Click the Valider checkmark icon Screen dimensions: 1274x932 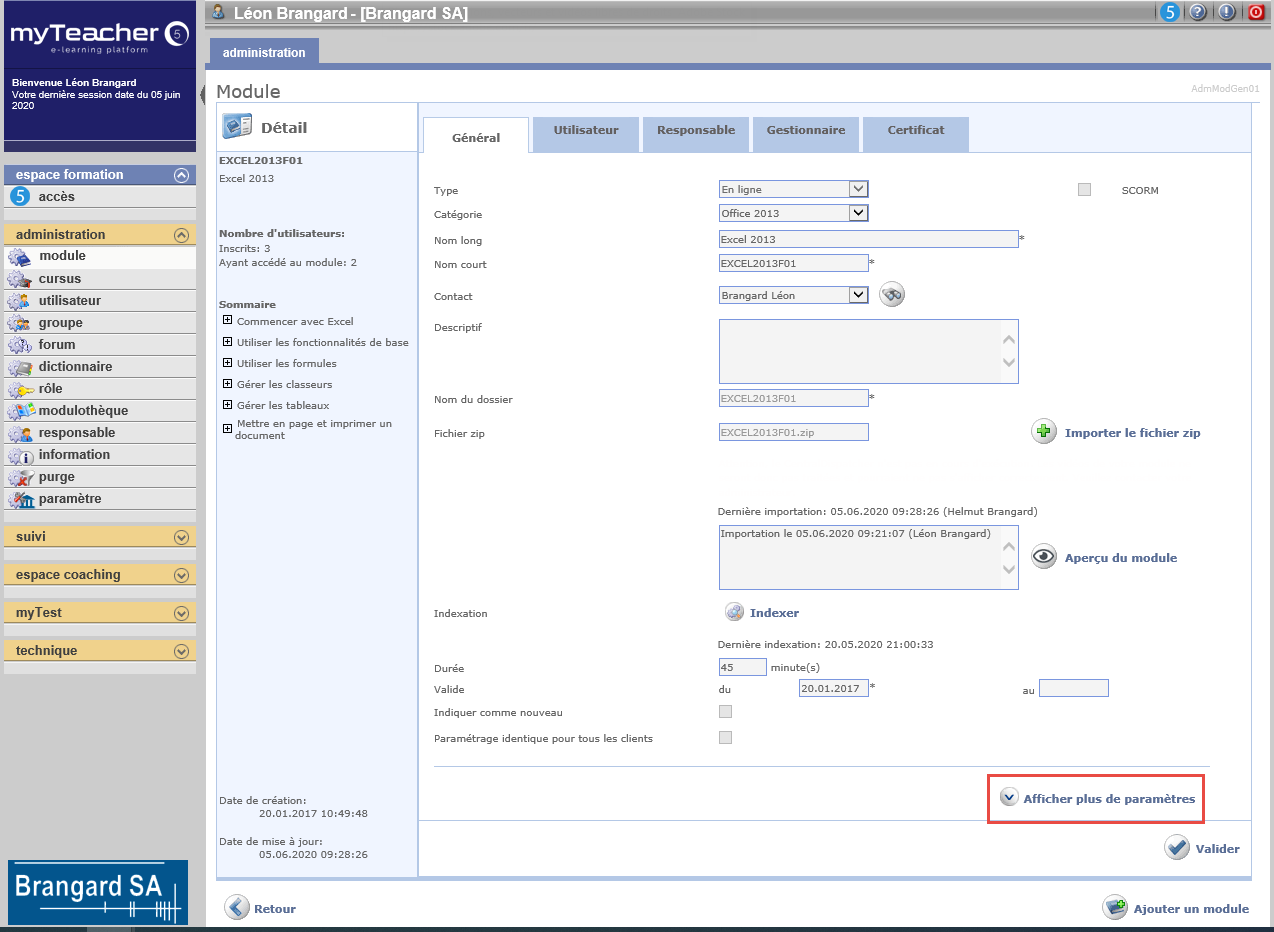(x=1176, y=848)
